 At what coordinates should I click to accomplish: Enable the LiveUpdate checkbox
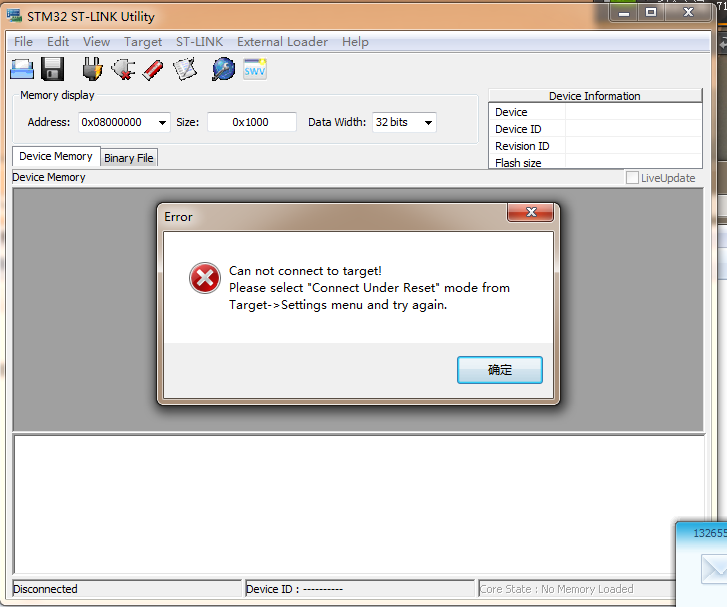pos(632,178)
